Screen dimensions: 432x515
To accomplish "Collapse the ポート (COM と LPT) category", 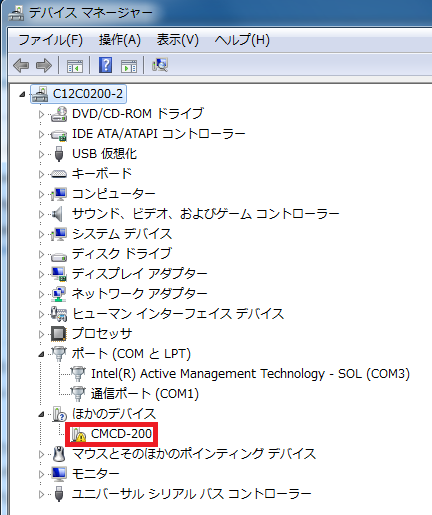I will (41, 354).
